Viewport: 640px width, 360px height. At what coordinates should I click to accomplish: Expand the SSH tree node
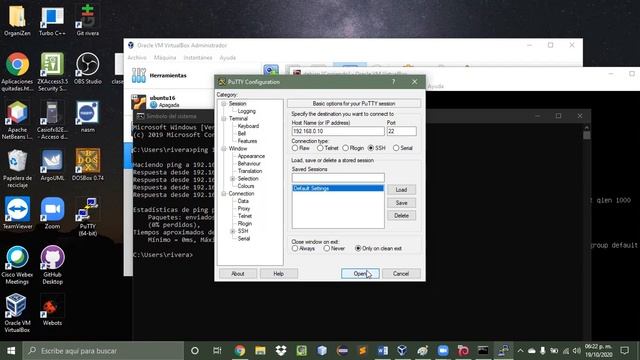tap(233, 231)
